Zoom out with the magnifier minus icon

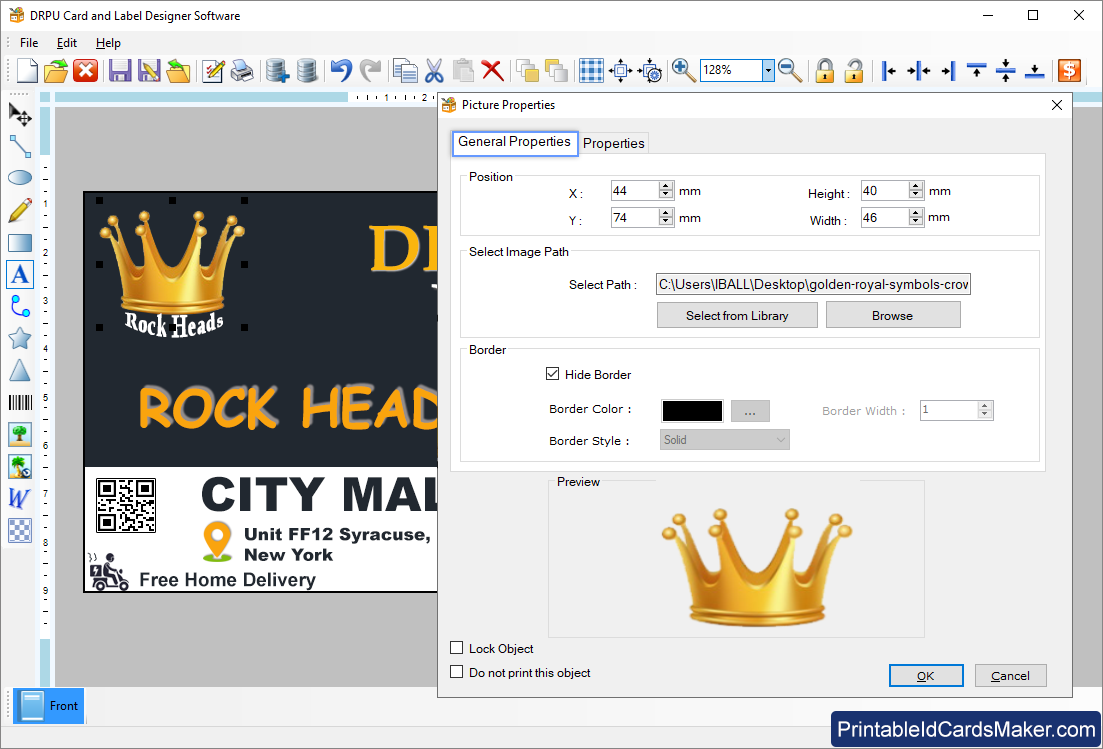tap(791, 70)
